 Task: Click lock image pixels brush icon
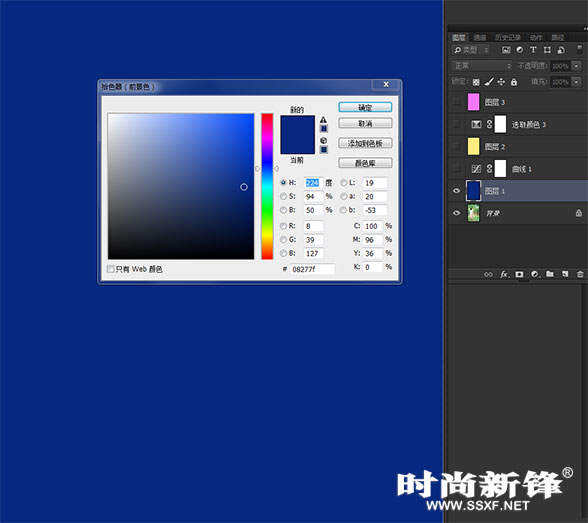point(489,81)
